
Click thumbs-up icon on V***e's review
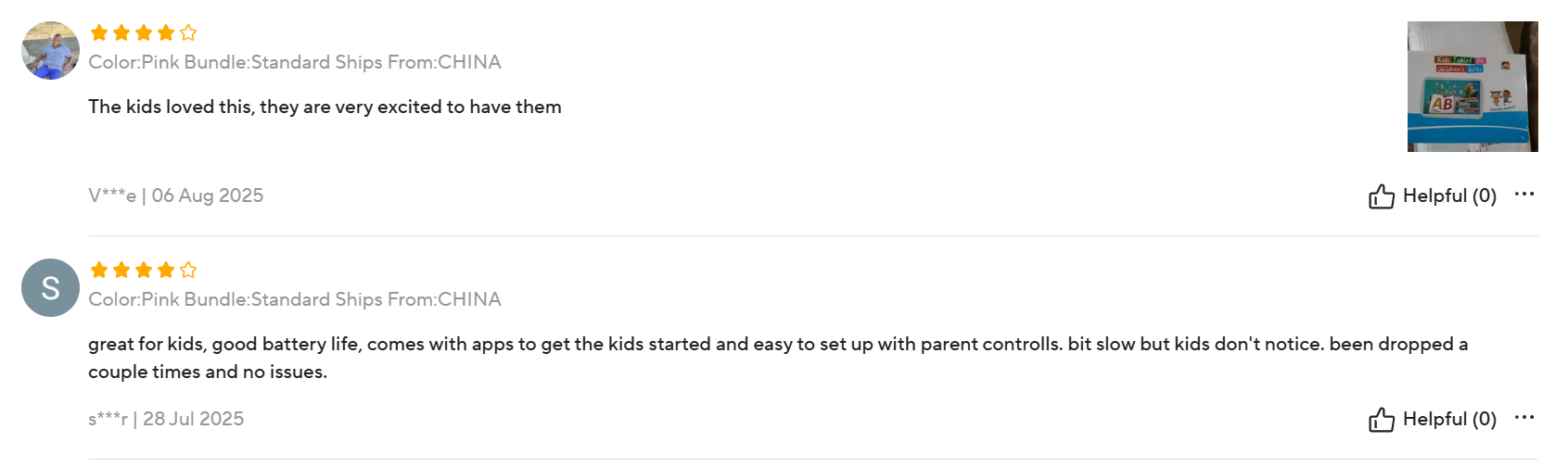1381,196
